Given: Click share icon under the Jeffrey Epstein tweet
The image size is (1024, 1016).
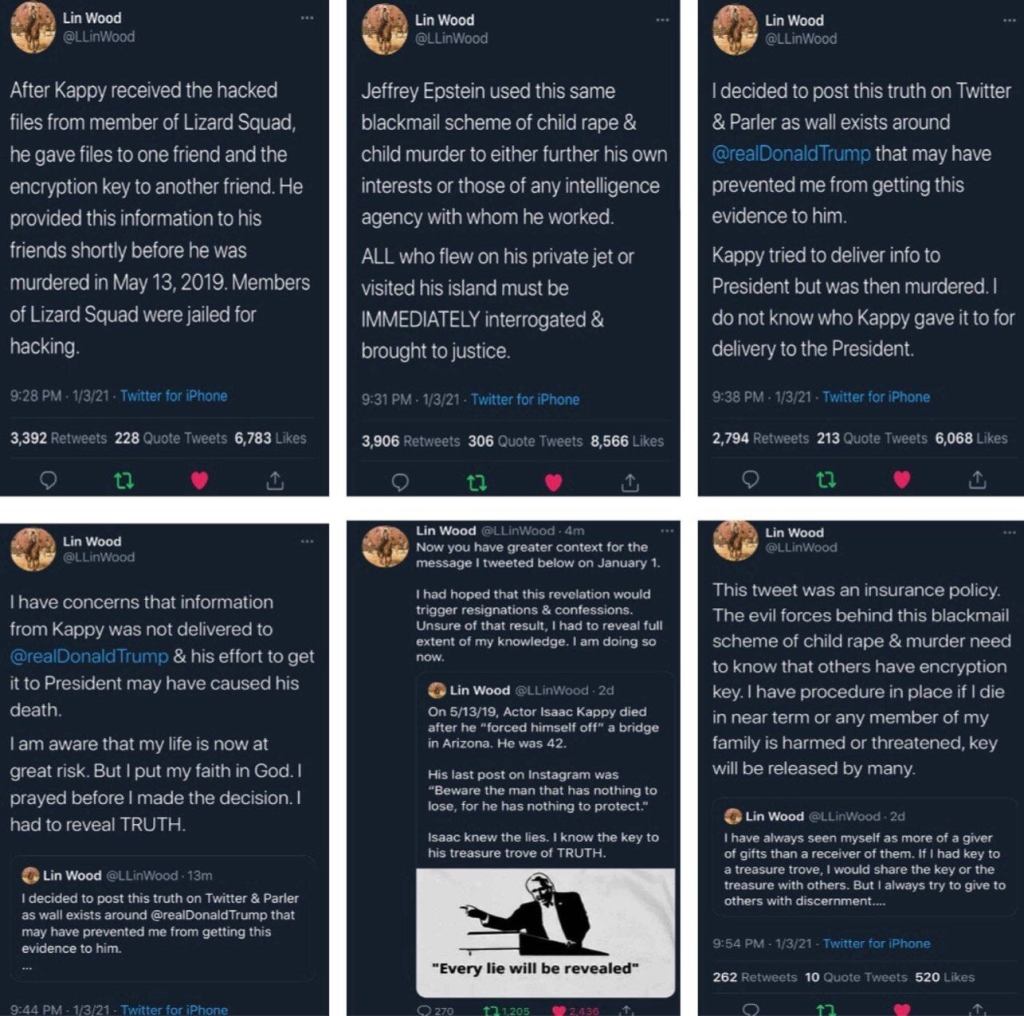Looking at the screenshot, I should [630, 483].
